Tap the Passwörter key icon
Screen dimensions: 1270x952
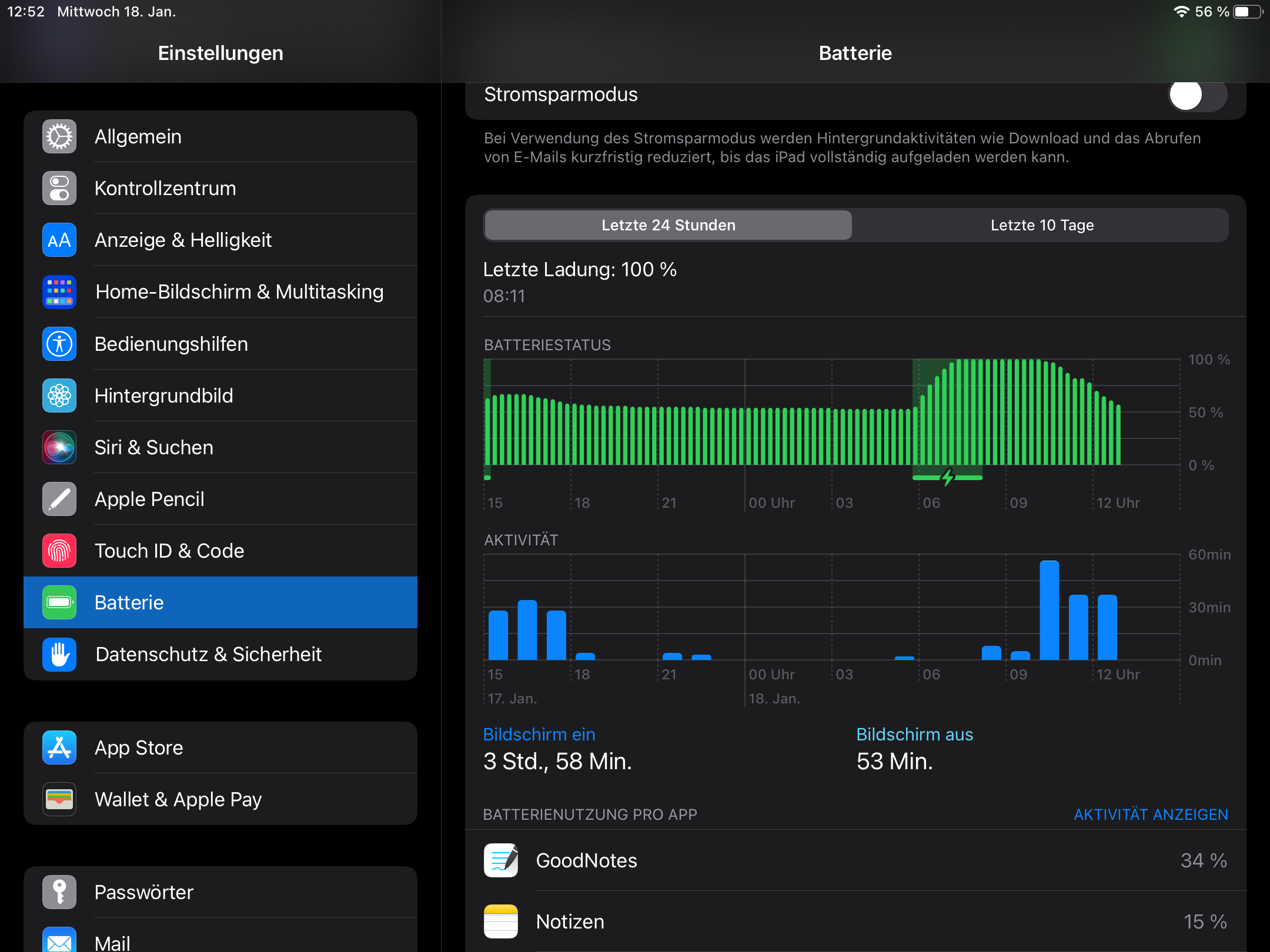59,892
